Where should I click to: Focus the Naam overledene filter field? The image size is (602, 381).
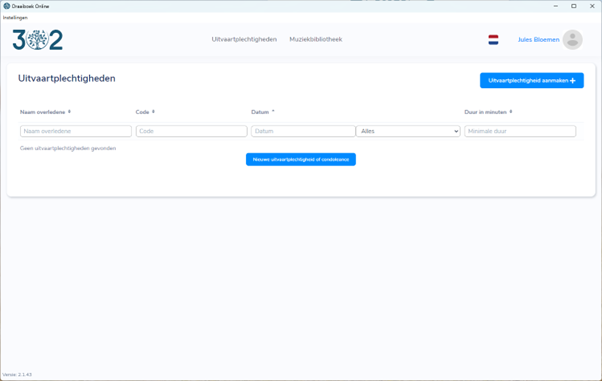coord(76,131)
